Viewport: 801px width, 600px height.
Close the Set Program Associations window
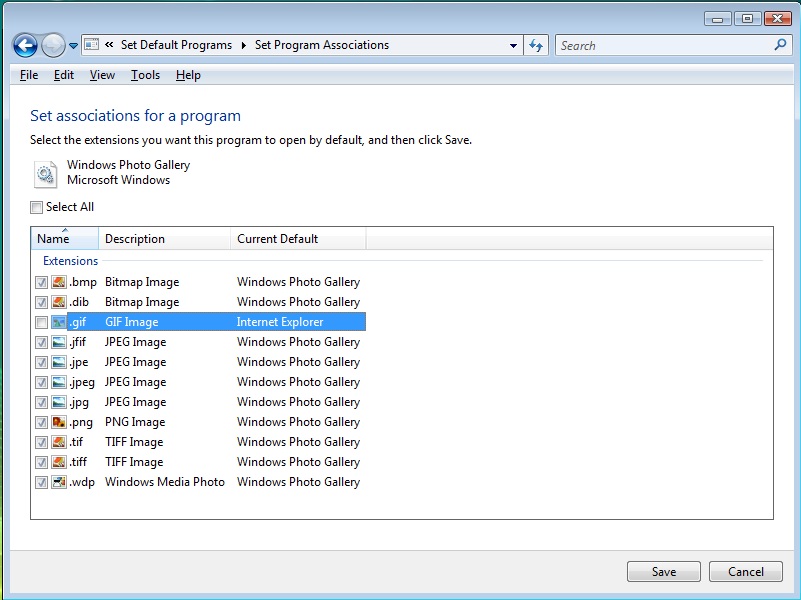tap(778, 19)
